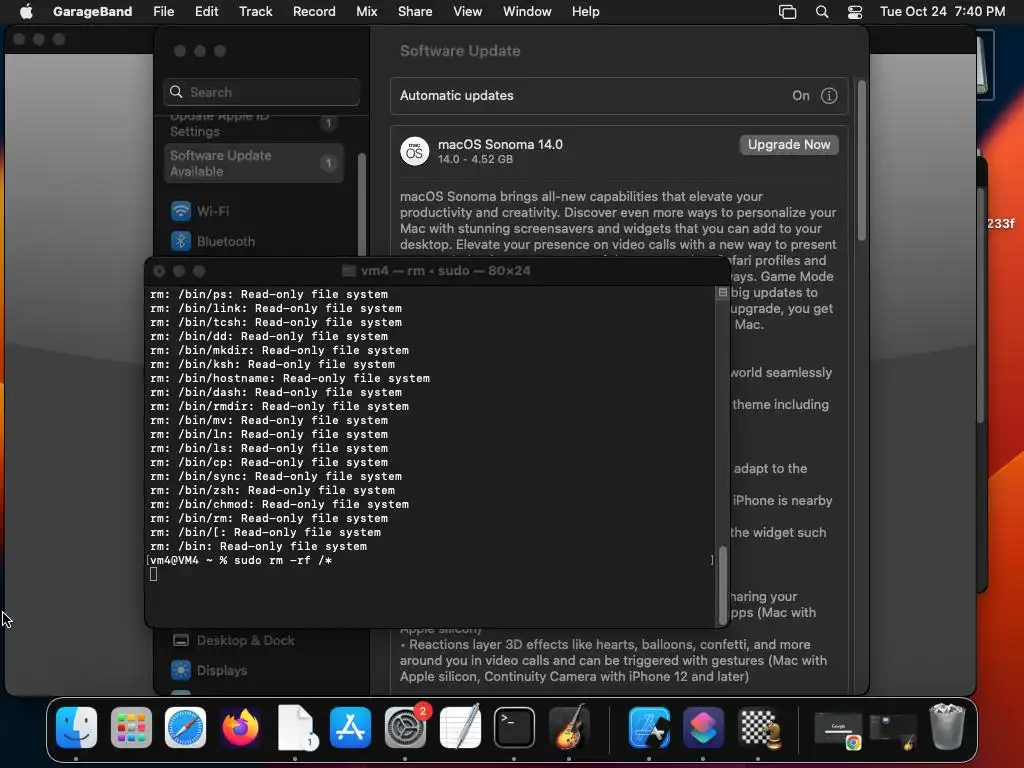The image size is (1024, 768).
Task: Open Spotlight search in menu bar
Action: pyautogui.click(x=822, y=12)
